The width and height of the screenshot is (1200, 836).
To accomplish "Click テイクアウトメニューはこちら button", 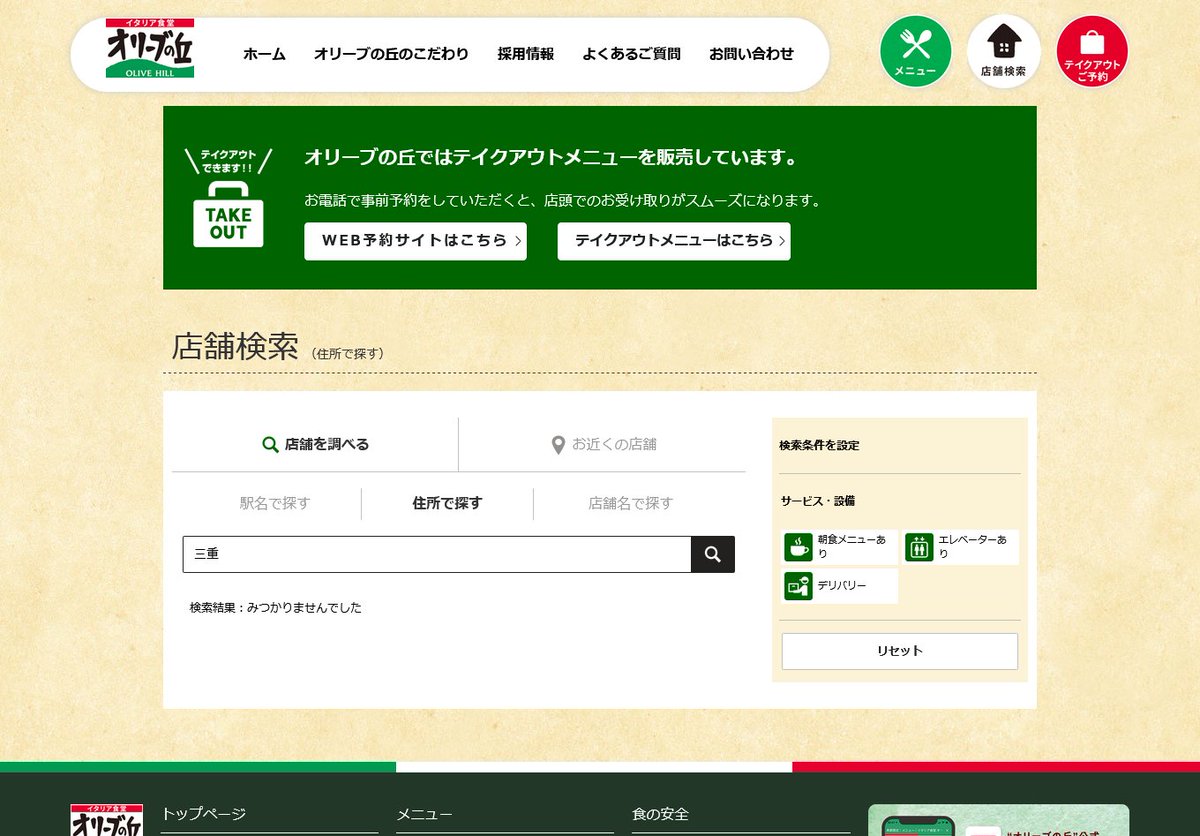I will click(x=674, y=241).
